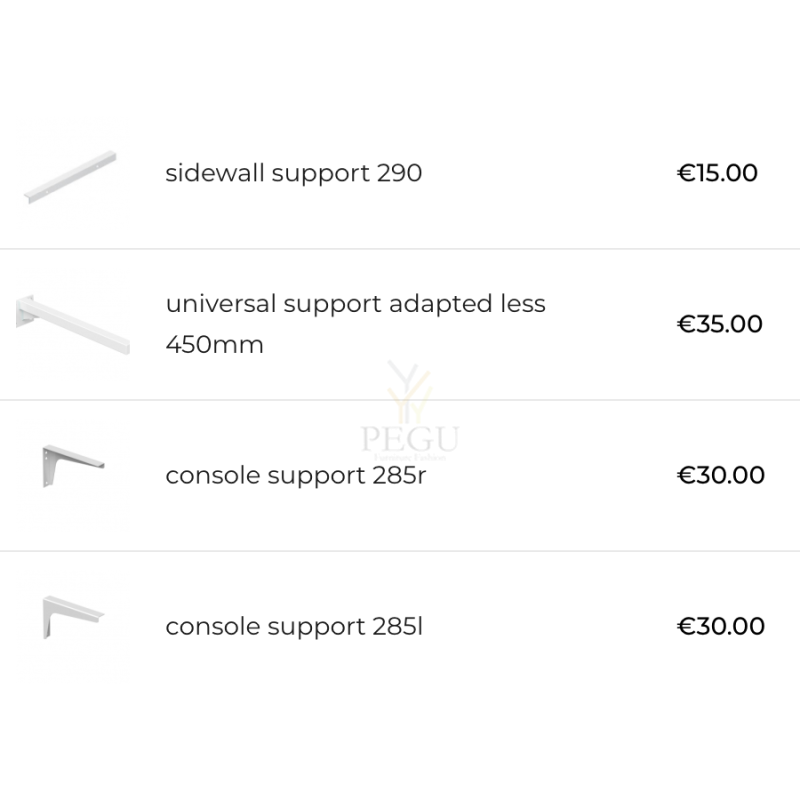Choose the console support 285r title
This screenshot has height=800, width=800.
296,476
